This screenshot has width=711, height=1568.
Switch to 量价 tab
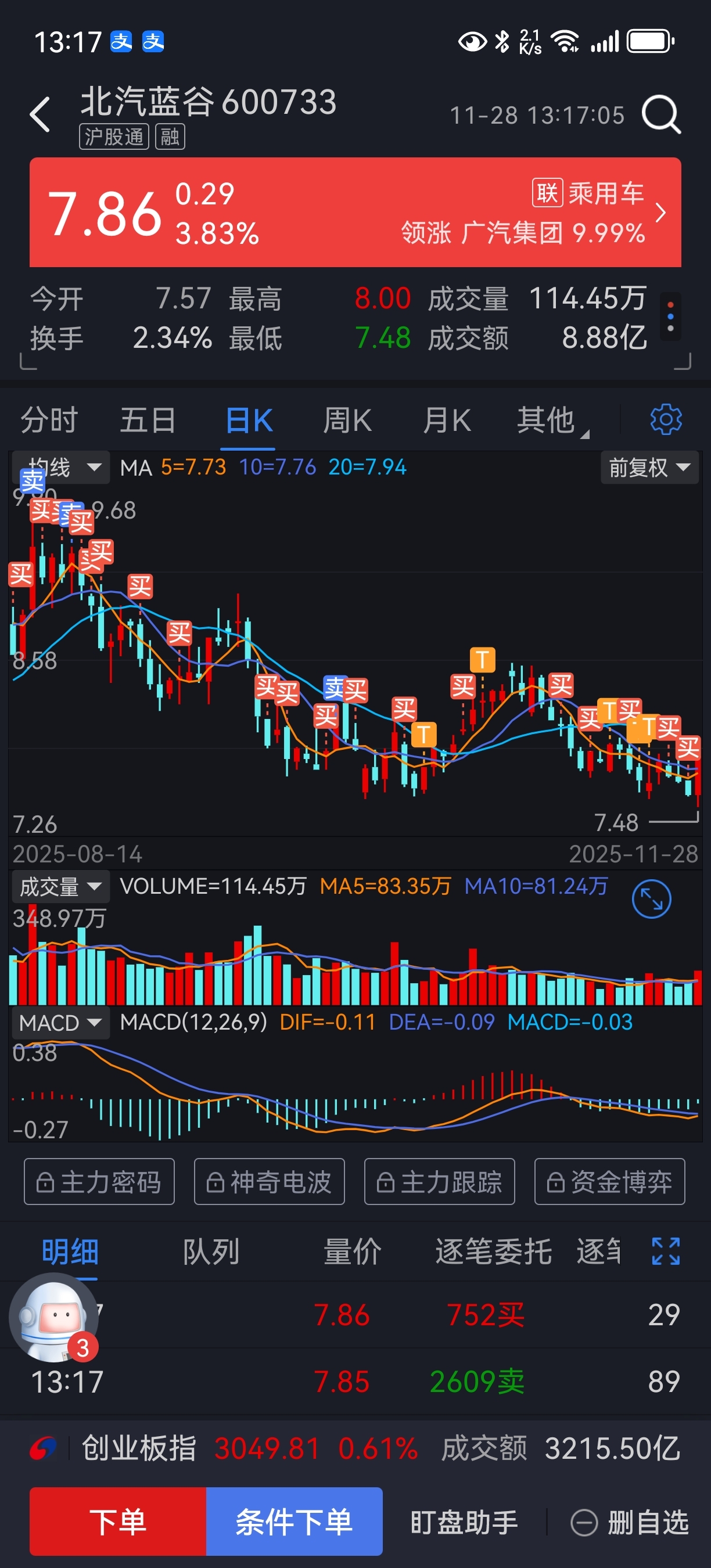[x=353, y=1251]
